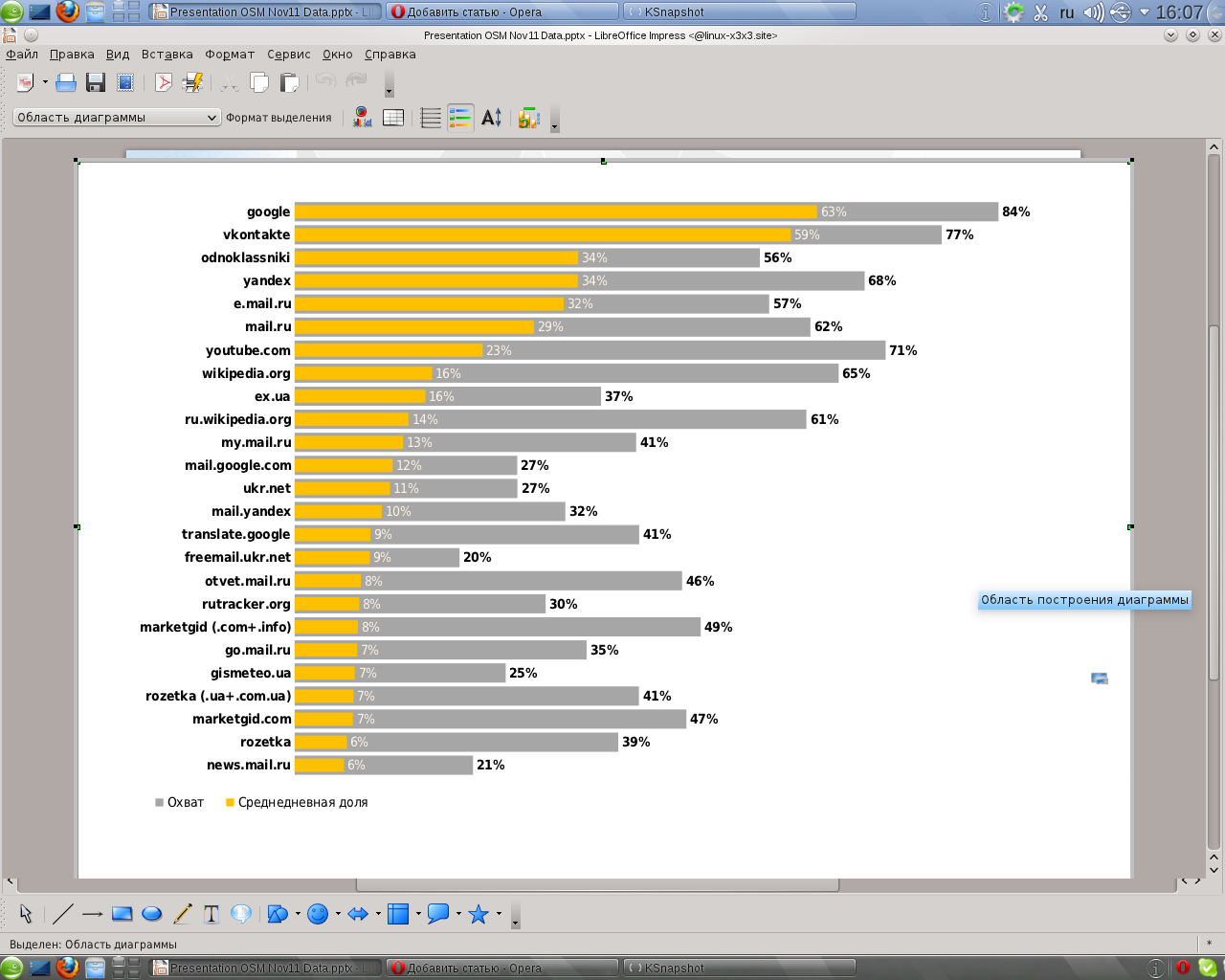The height and width of the screenshot is (980, 1225).
Task: Click the Chart Type icon
Action: pyautogui.click(x=363, y=118)
